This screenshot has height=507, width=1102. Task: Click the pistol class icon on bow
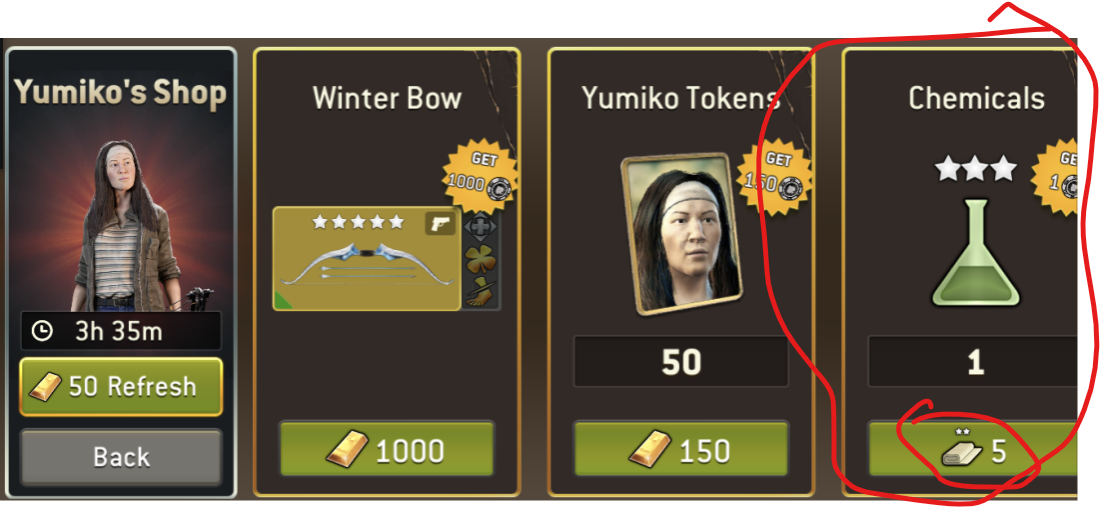(x=441, y=224)
